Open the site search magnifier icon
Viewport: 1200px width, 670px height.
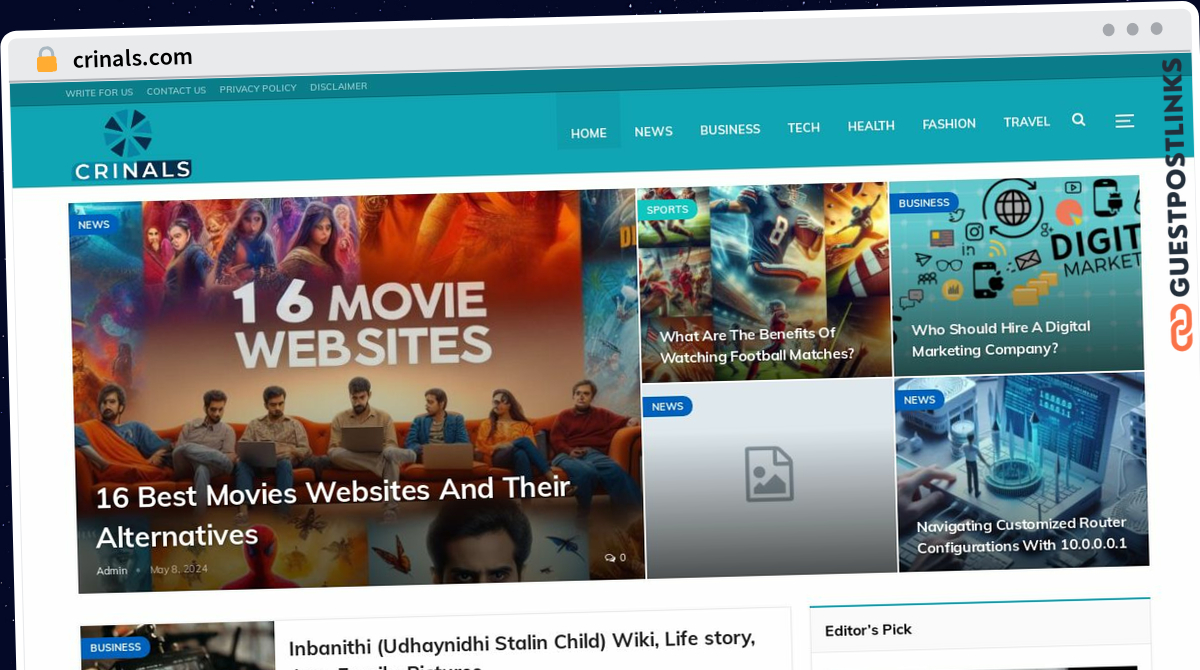pos(1078,120)
